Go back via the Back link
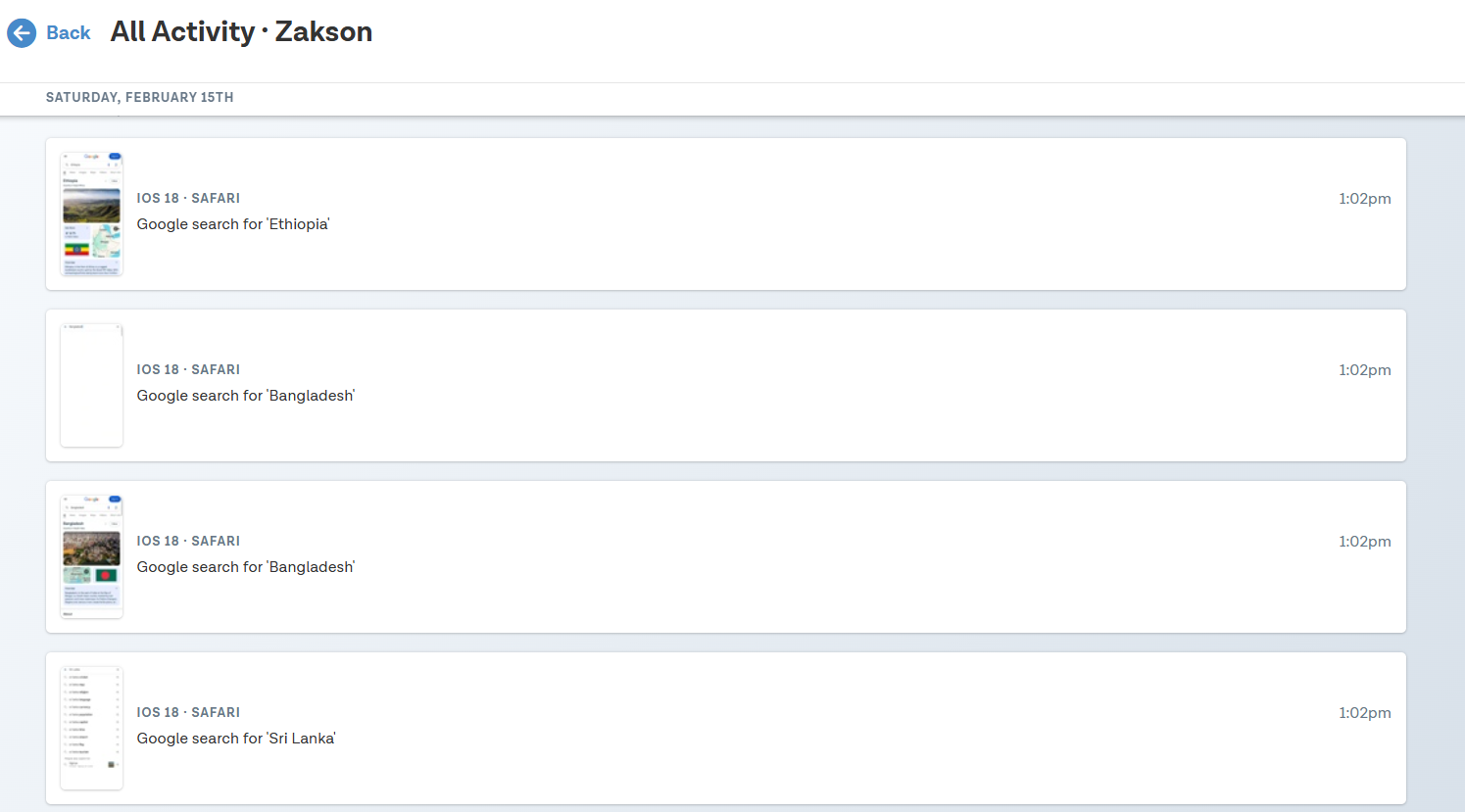This screenshot has height=812, width=1465. coord(69,33)
